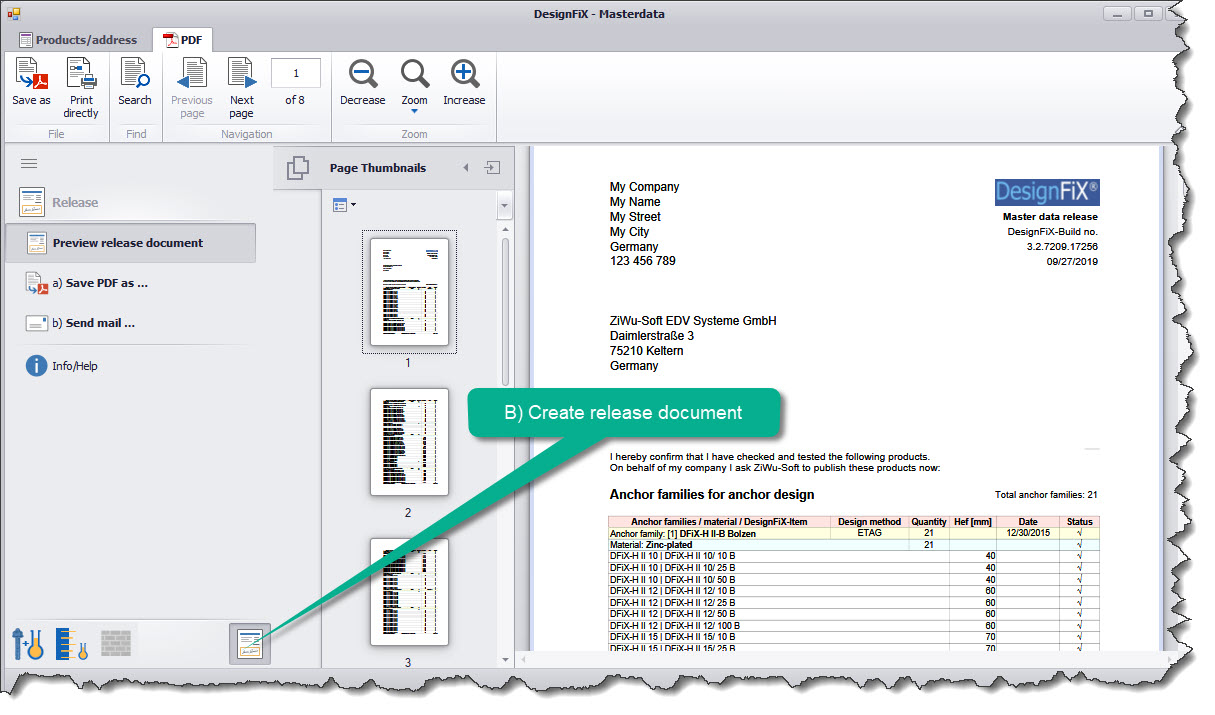This screenshot has height=715, width=1215.
Task: Click the DesignFiX logo in document
Action: (x=1047, y=192)
